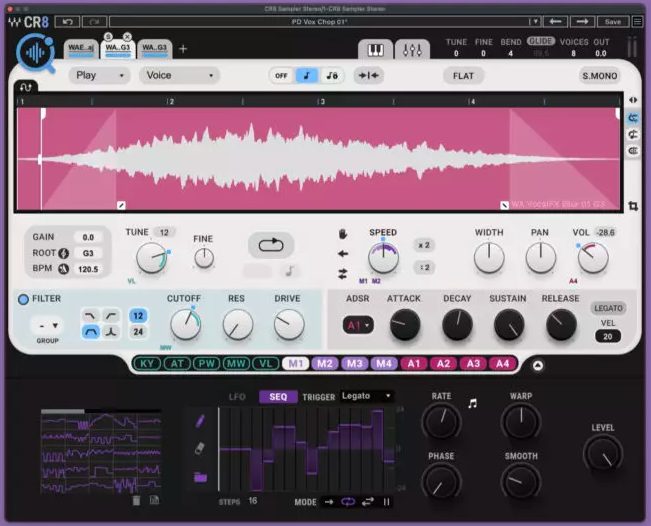Click the TUNE knob
The width and height of the screenshot is (651, 526).
pos(151,258)
